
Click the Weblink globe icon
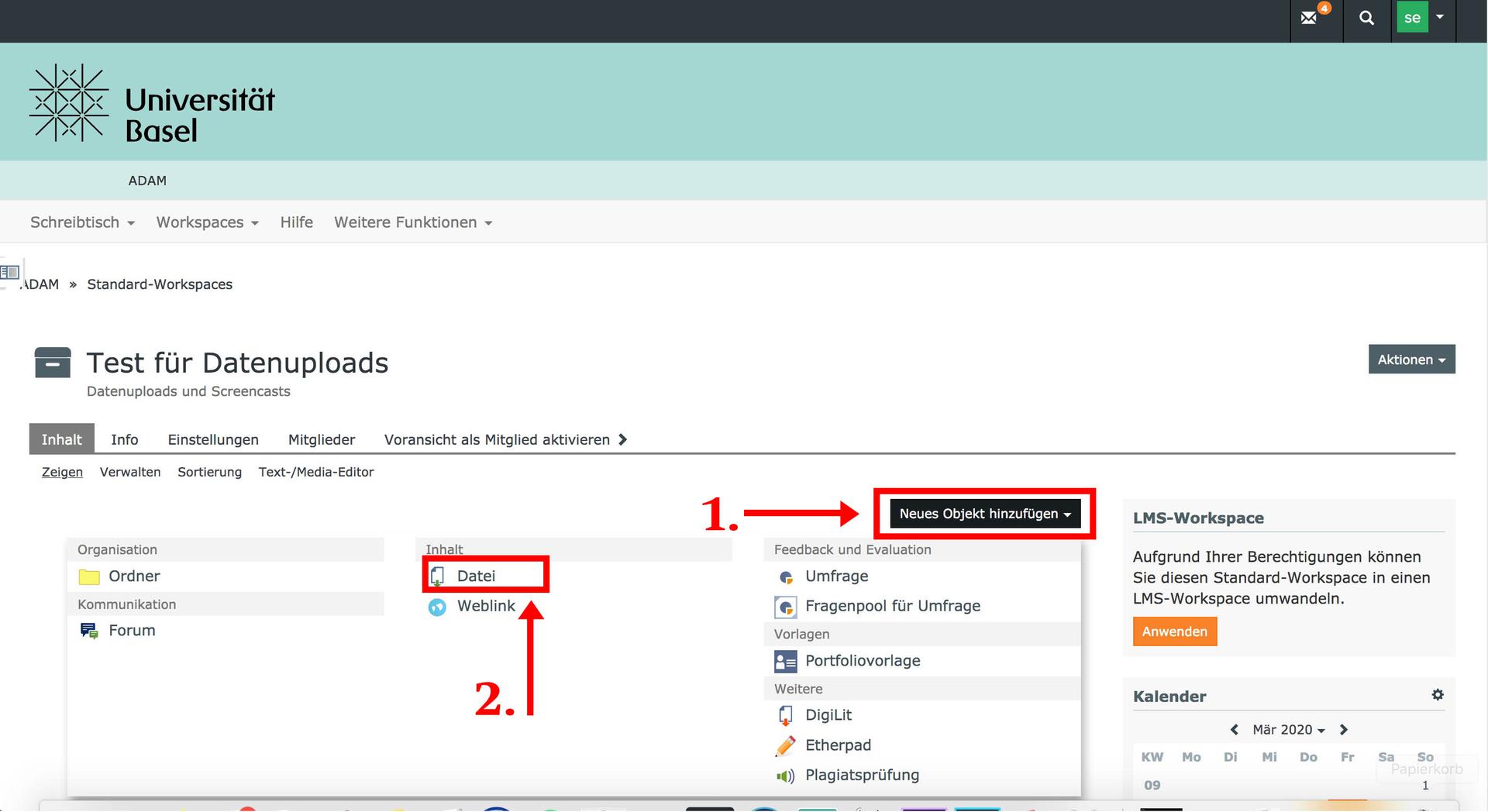tap(438, 607)
